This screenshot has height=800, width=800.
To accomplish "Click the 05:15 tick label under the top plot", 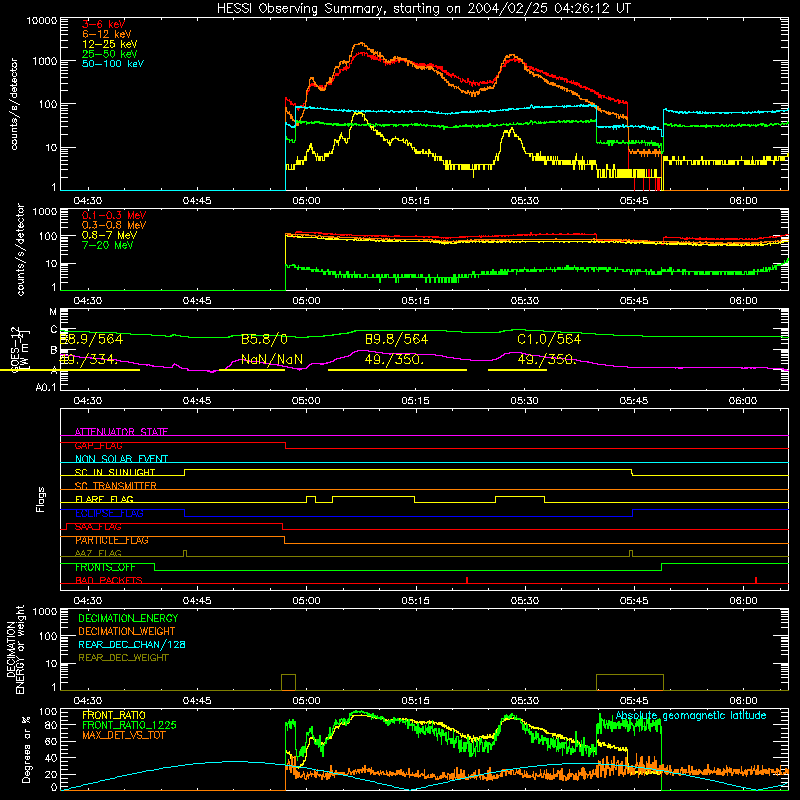I will tap(415, 201).
